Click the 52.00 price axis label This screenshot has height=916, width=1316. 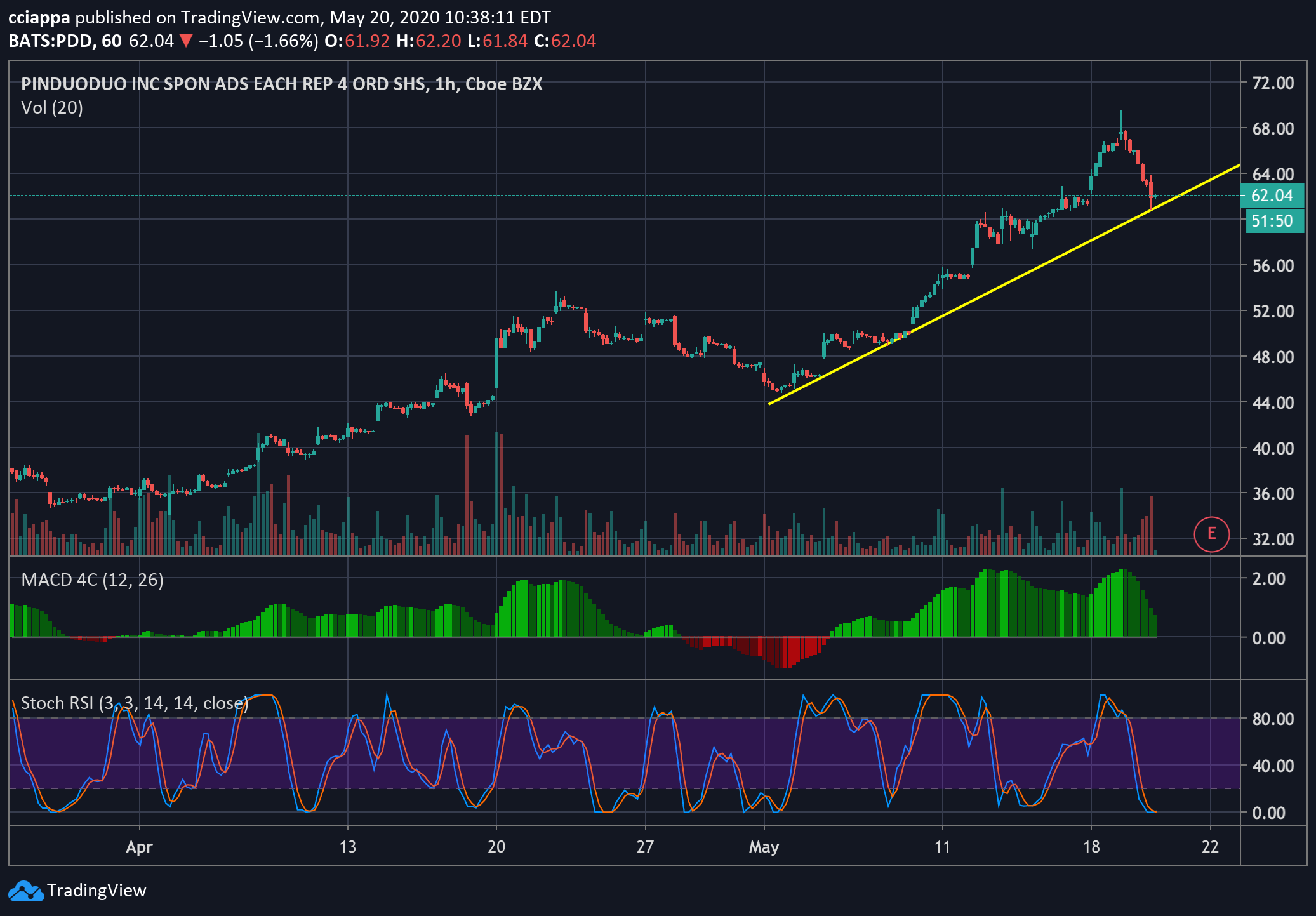pos(1273,311)
